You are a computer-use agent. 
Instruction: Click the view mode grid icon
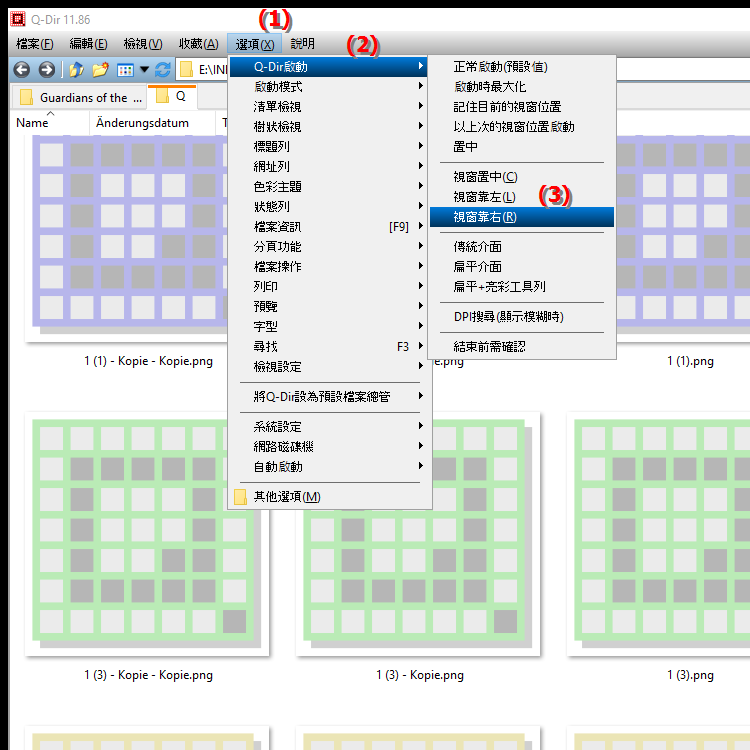pyautogui.click(x=125, y=70)
